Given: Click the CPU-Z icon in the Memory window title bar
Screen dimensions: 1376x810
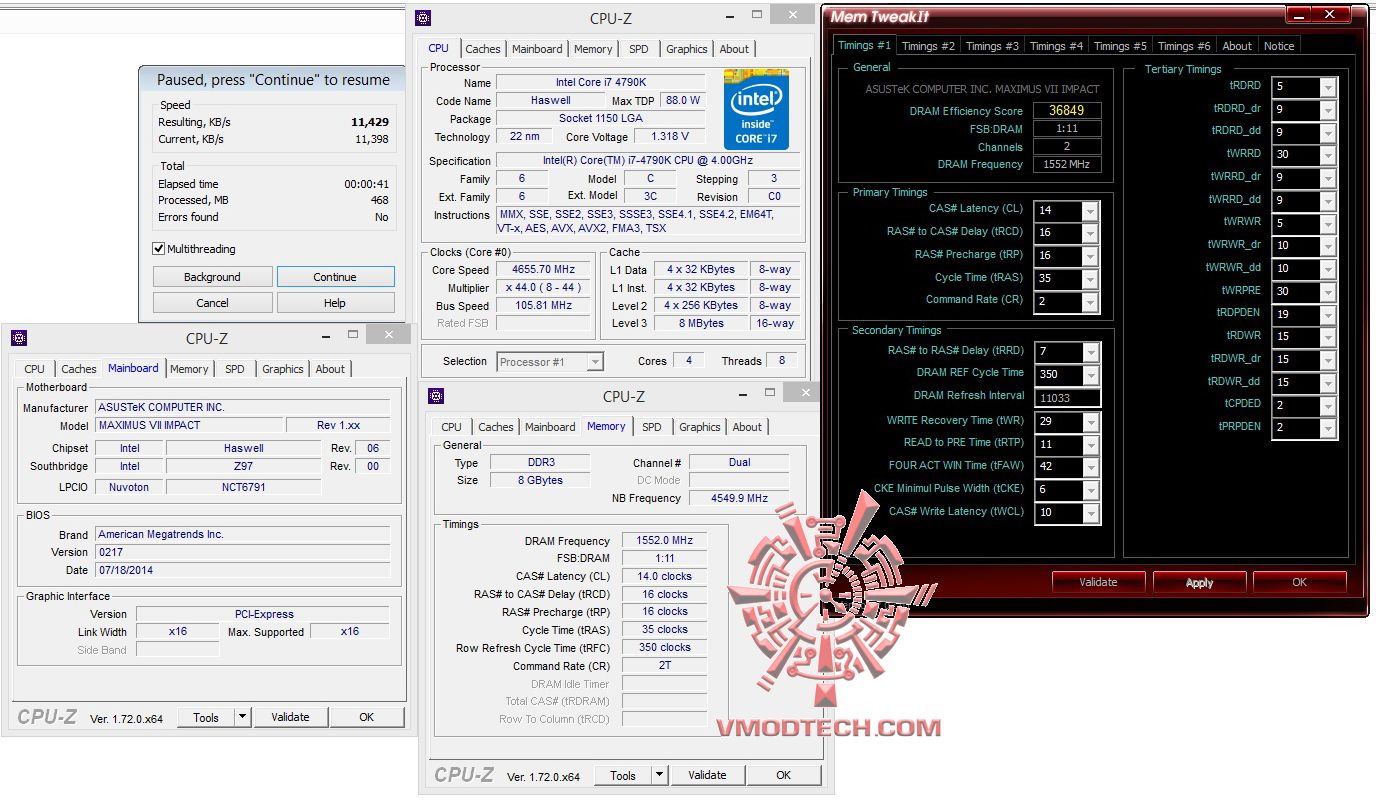Looking at the screenshot, I should [436, 396].
